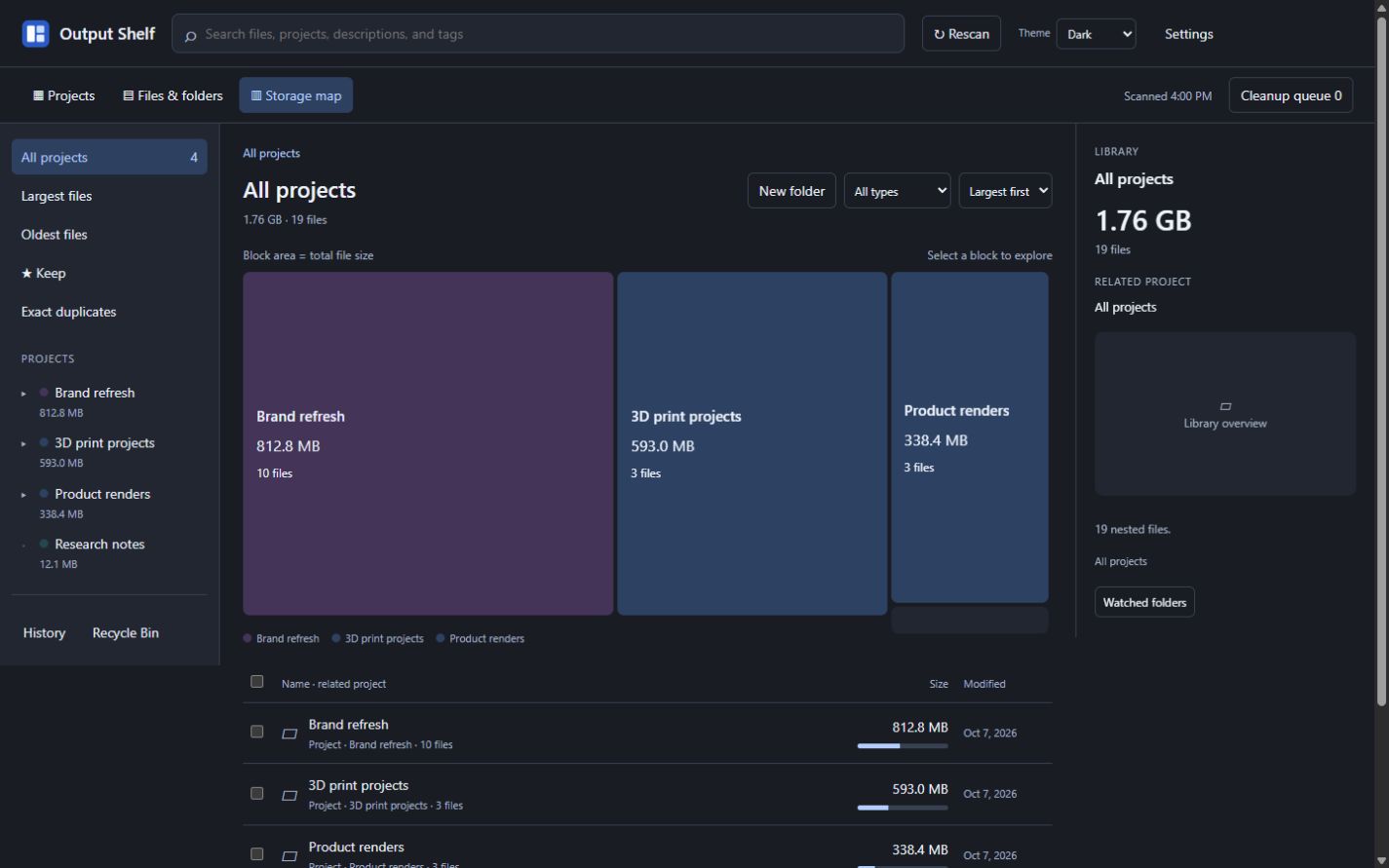Open Oldest files in the sidebar
1389x868 pixels.
(109, 235)
